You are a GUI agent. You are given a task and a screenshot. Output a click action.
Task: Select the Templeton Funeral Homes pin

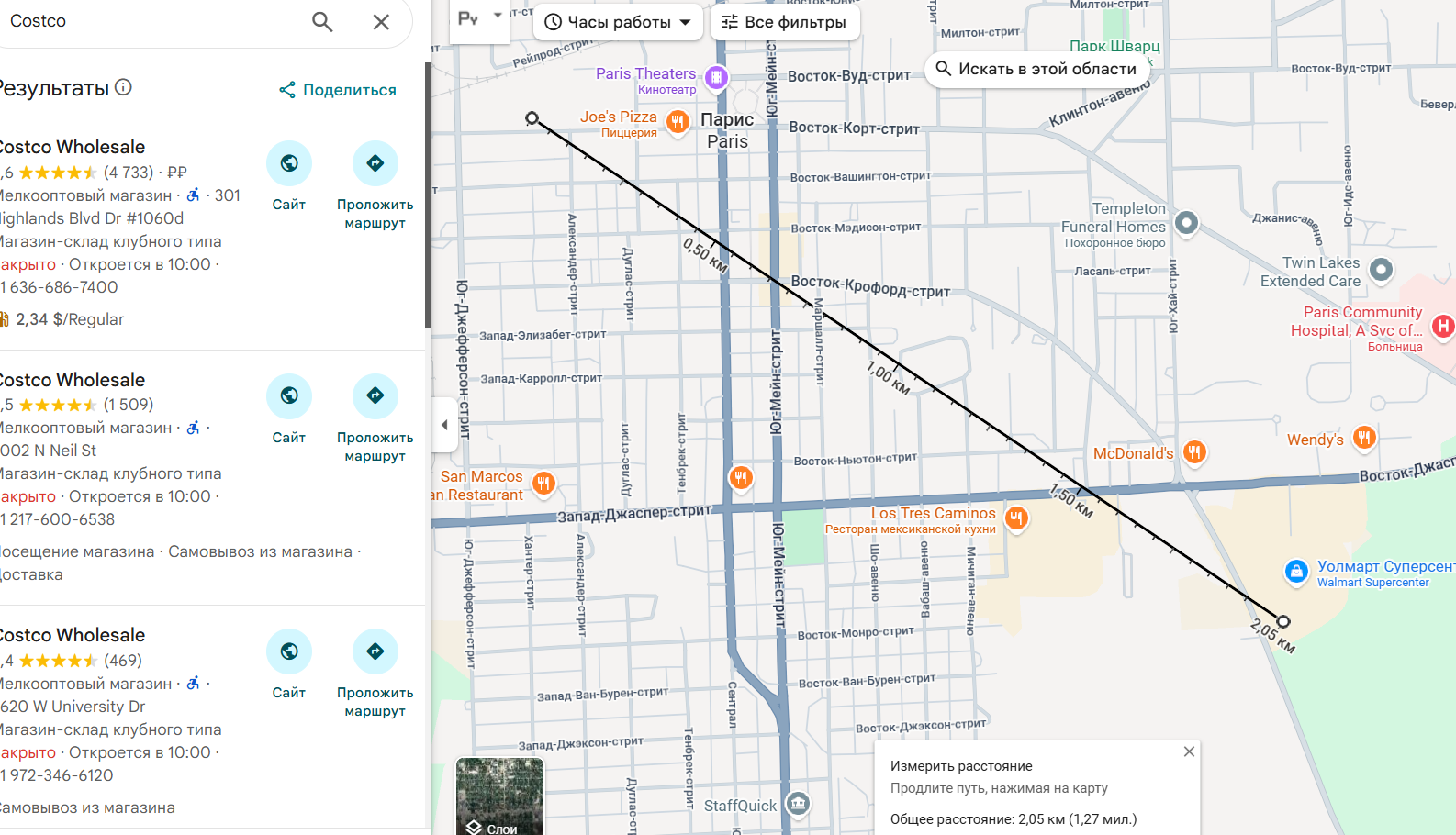click(1186, 222)
